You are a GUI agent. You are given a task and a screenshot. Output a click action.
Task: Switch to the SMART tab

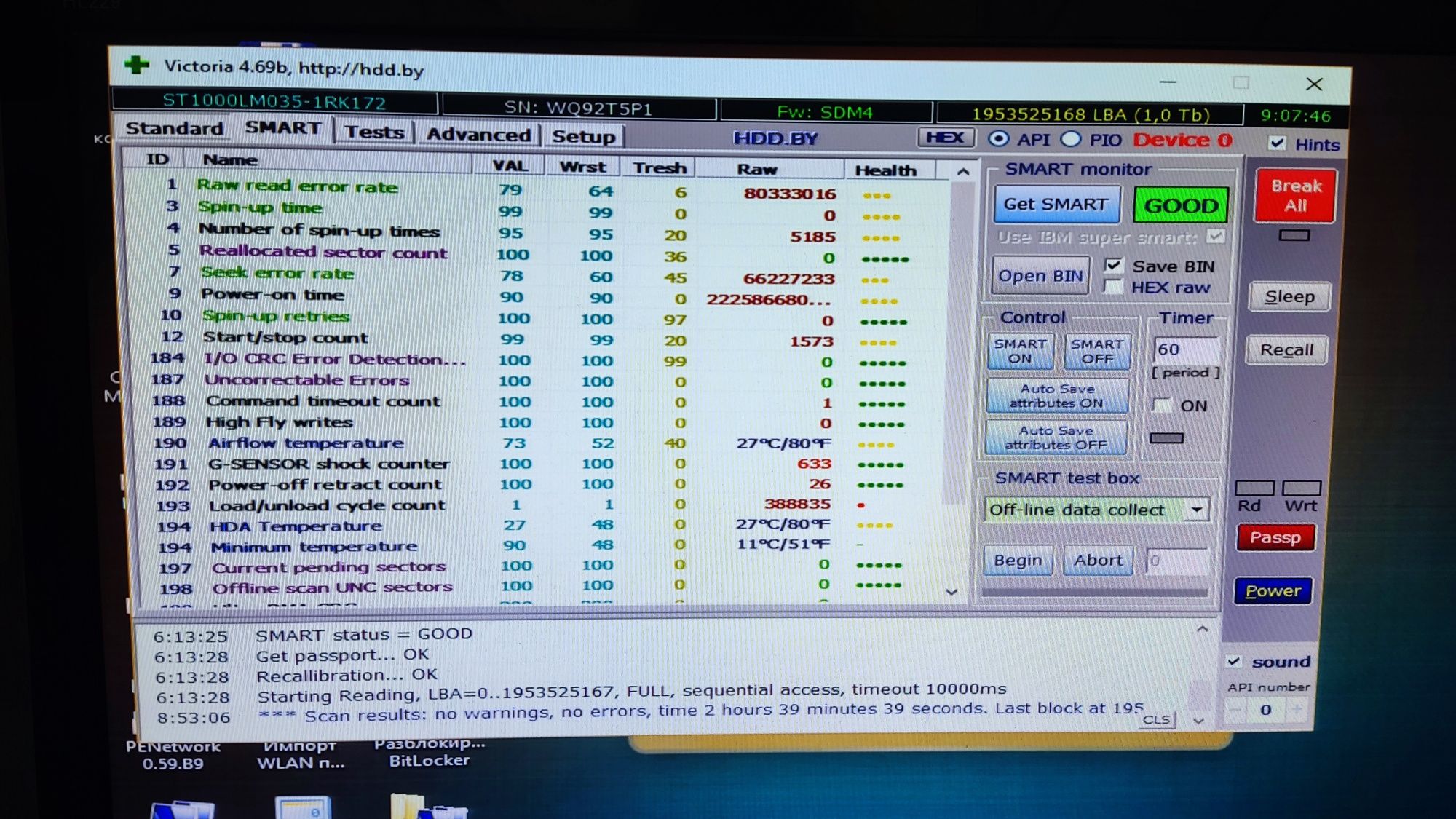click(283, 128)
